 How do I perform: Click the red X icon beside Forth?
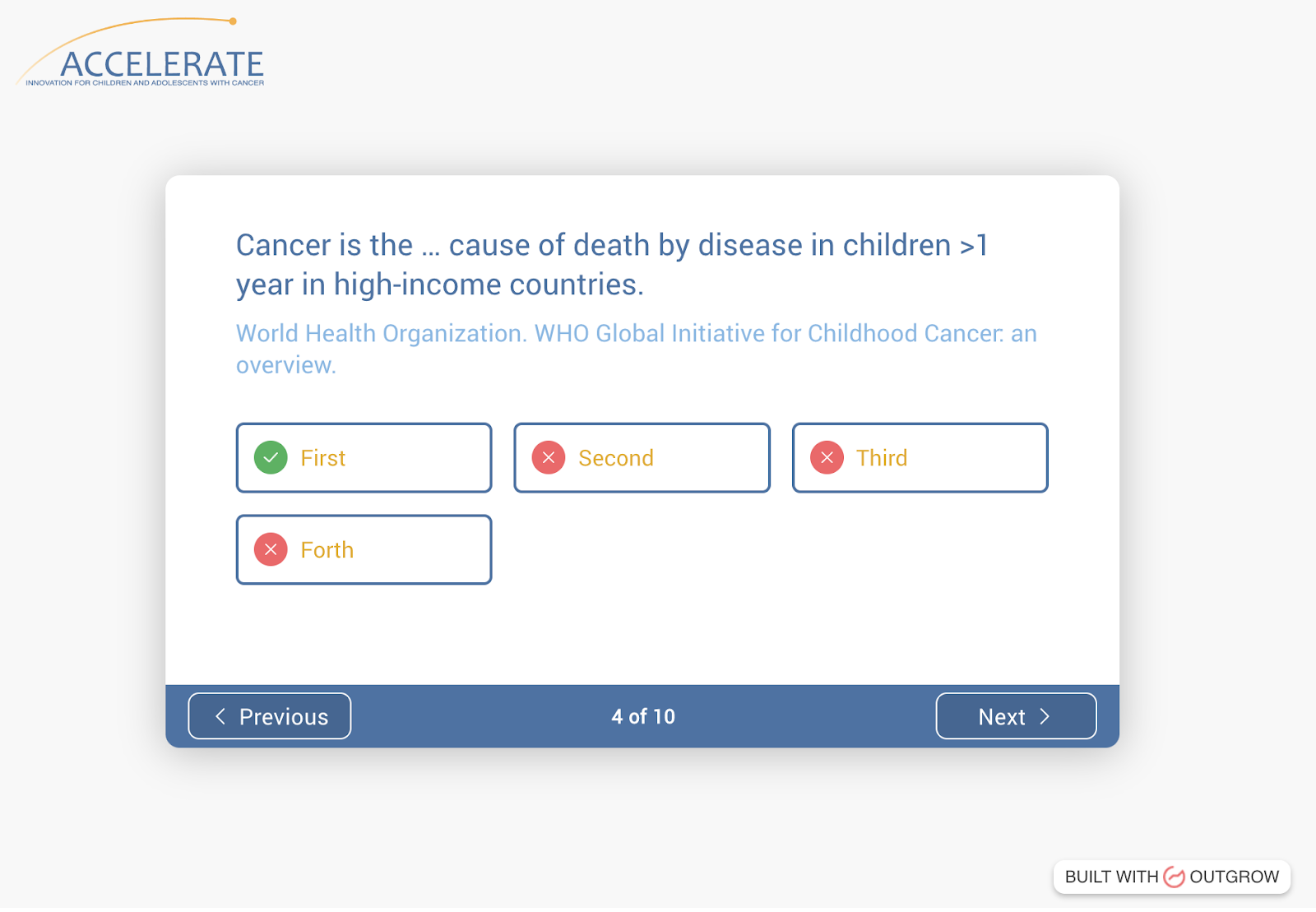[x=271, y=549]
